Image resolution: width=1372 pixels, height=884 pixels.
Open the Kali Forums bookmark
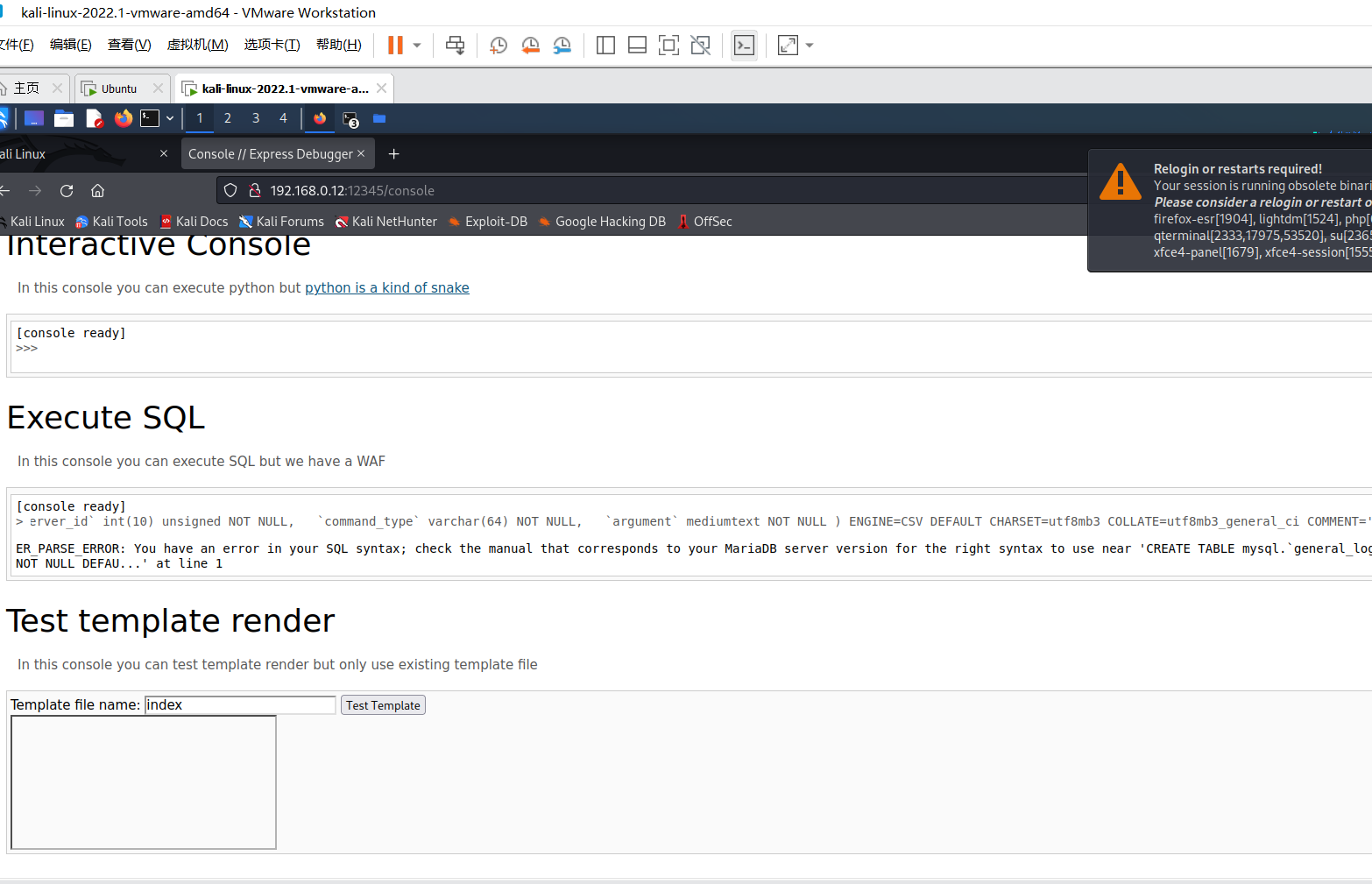pos(281,222)
